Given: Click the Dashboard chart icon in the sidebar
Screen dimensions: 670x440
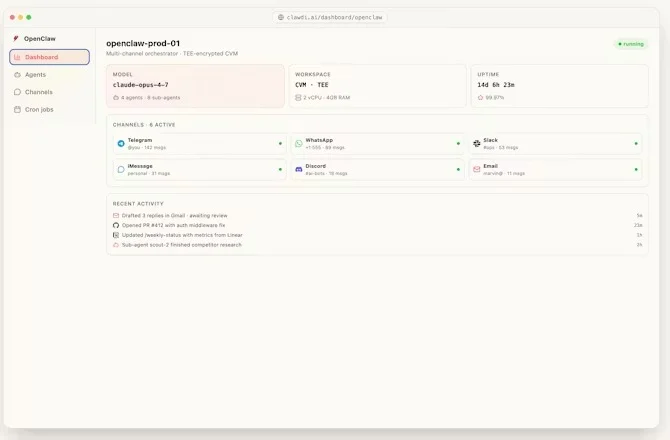Looking at the screenshot, I should tap(17, 57).
